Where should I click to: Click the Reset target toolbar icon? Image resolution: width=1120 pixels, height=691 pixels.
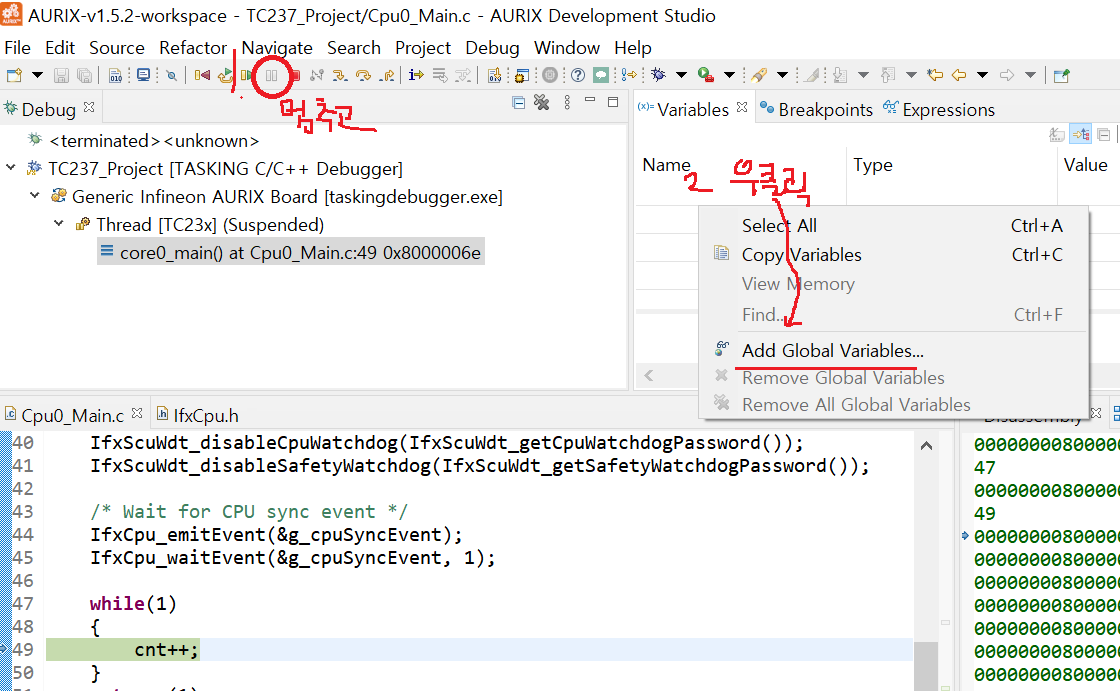226,75
